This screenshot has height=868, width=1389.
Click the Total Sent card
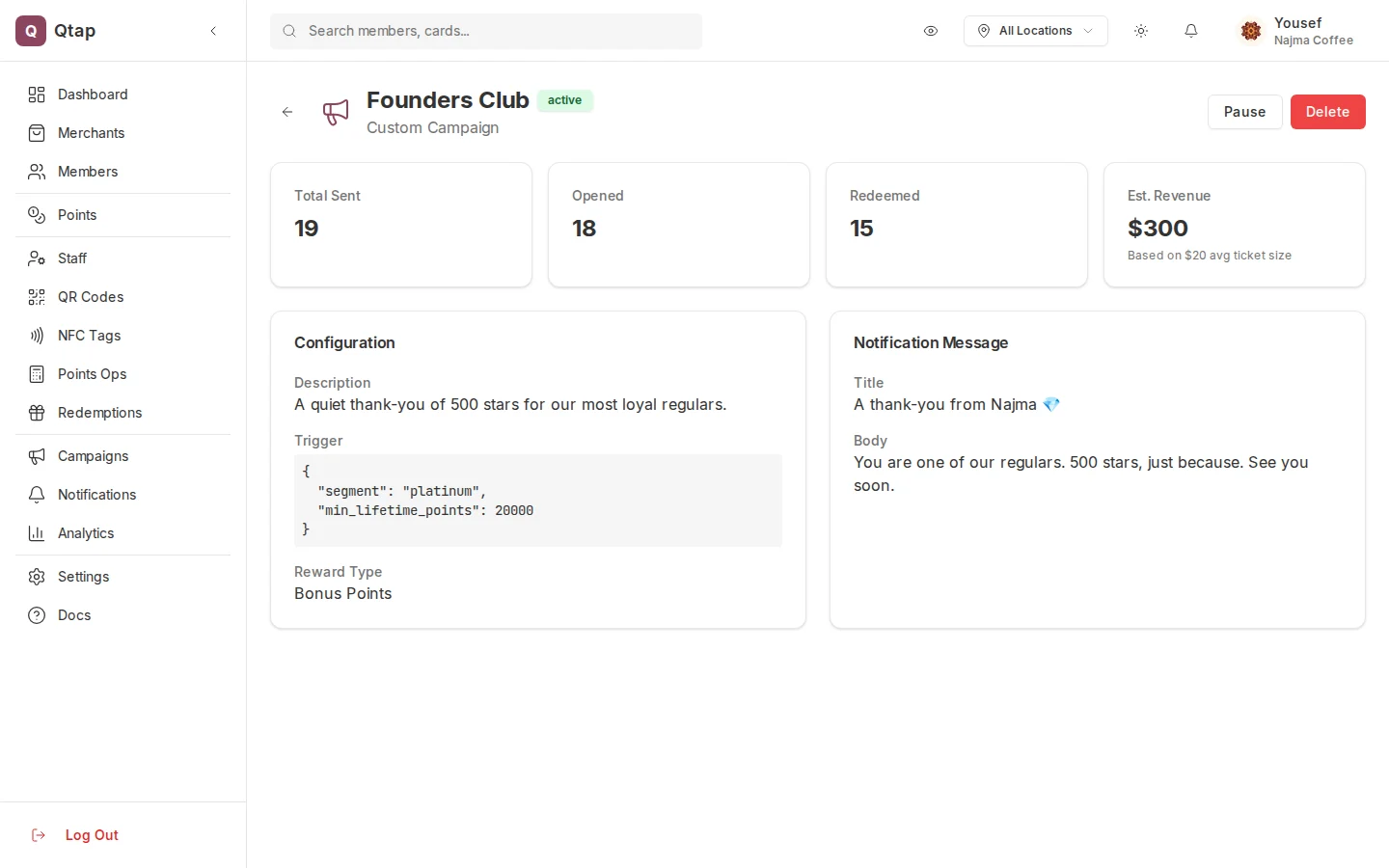[x=401, y=225]
